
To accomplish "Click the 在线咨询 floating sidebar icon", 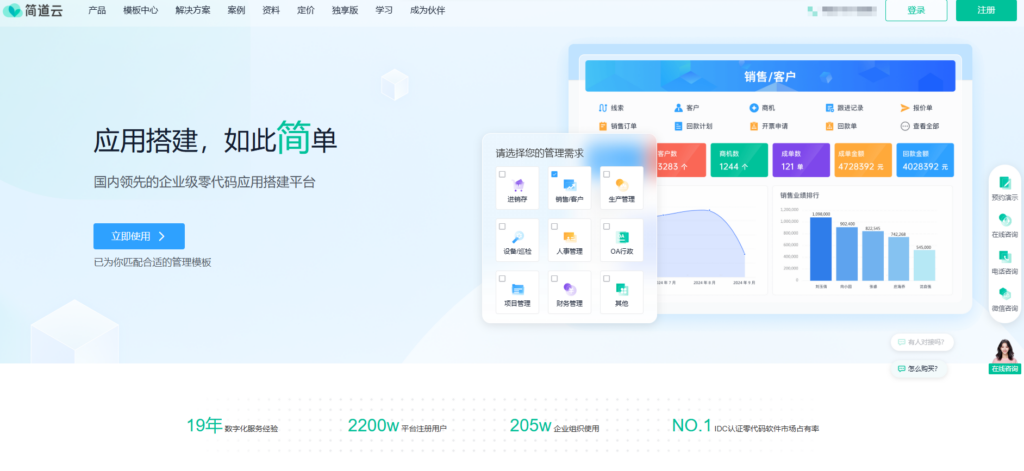I will point(1004,220).
